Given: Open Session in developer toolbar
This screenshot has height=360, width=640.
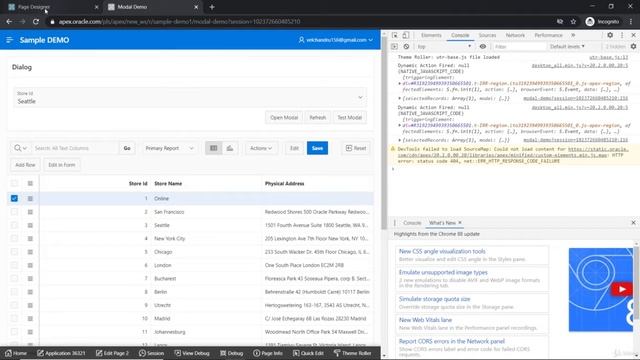Looking at the screenshot, I should 151,353.
